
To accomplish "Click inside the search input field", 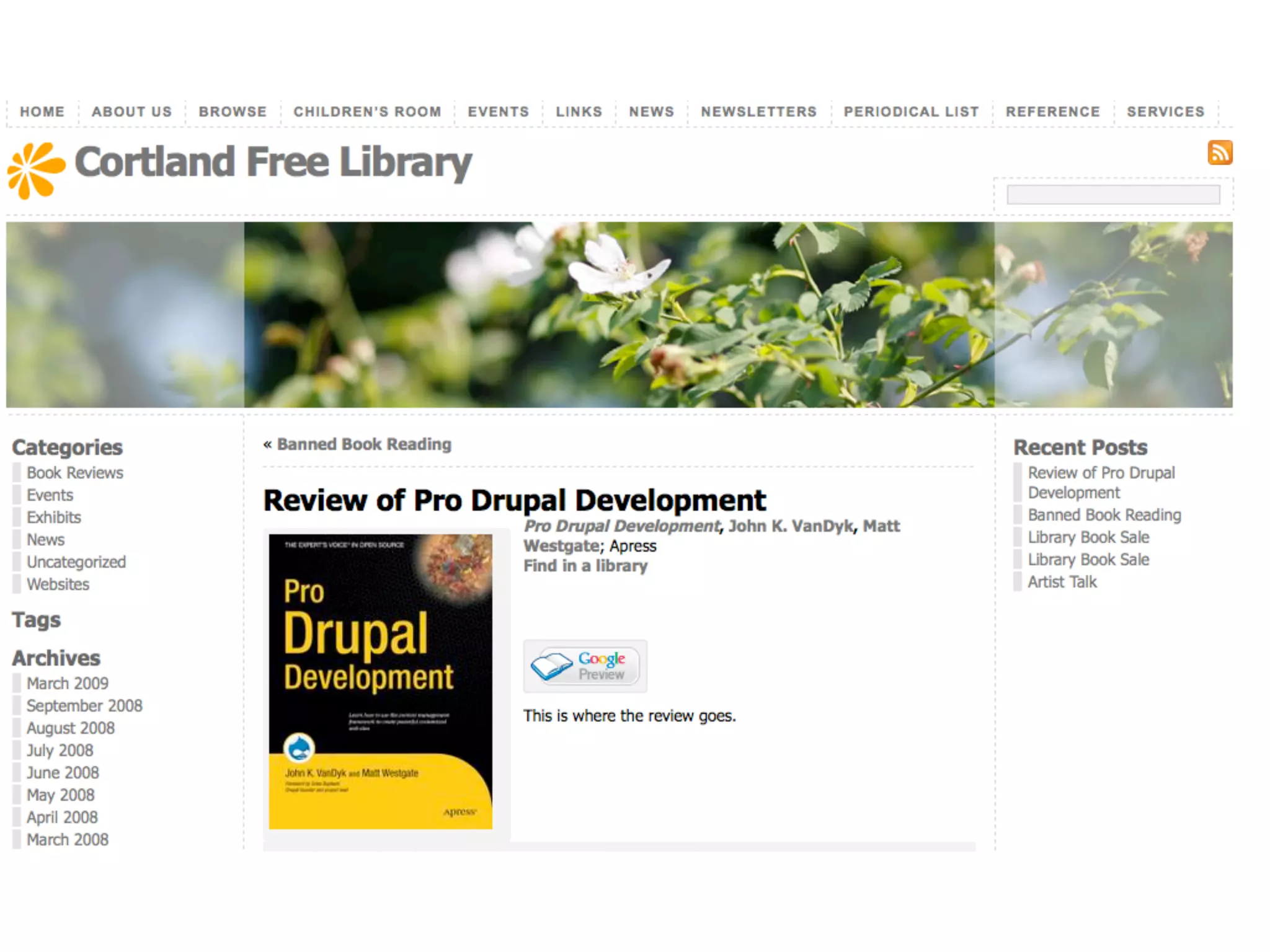I will [x=1112, y=195].
